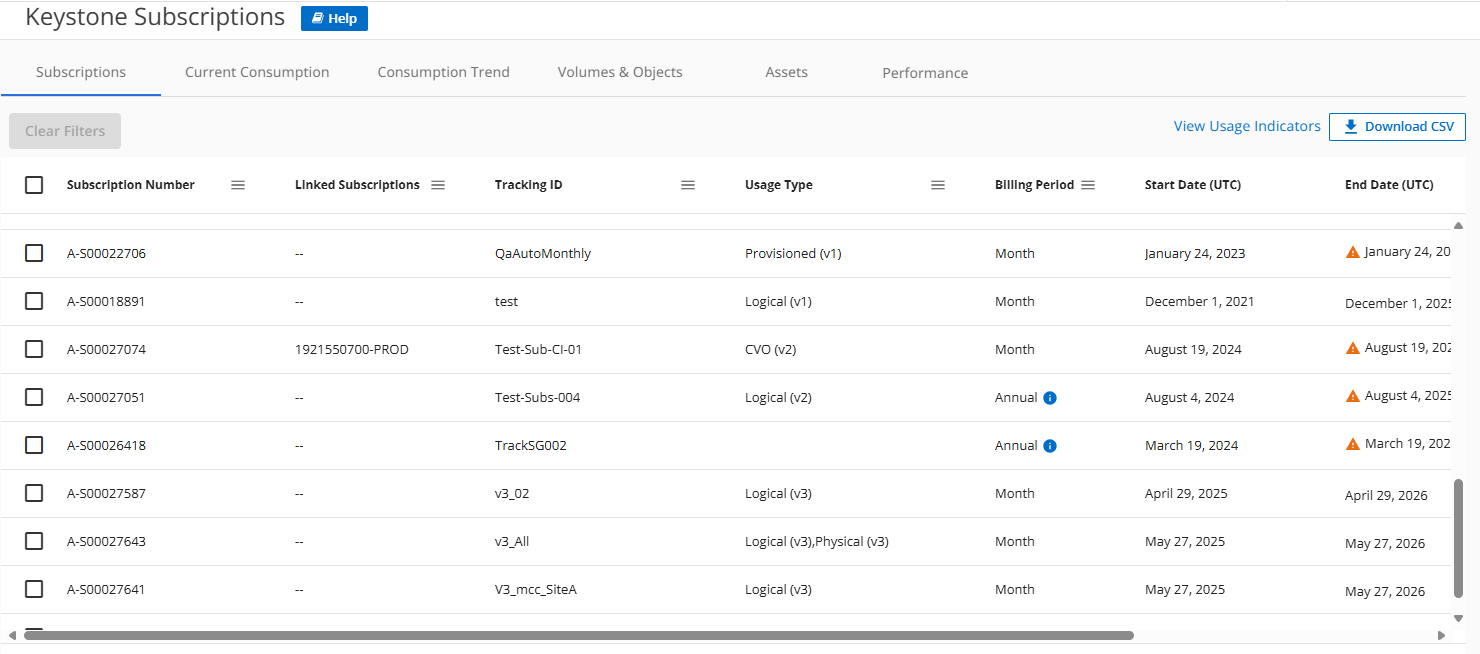The height and width of the screenshot is (654, 1480).
Task: Open the Billing Period column menu icon
Action: point(1088,185)
